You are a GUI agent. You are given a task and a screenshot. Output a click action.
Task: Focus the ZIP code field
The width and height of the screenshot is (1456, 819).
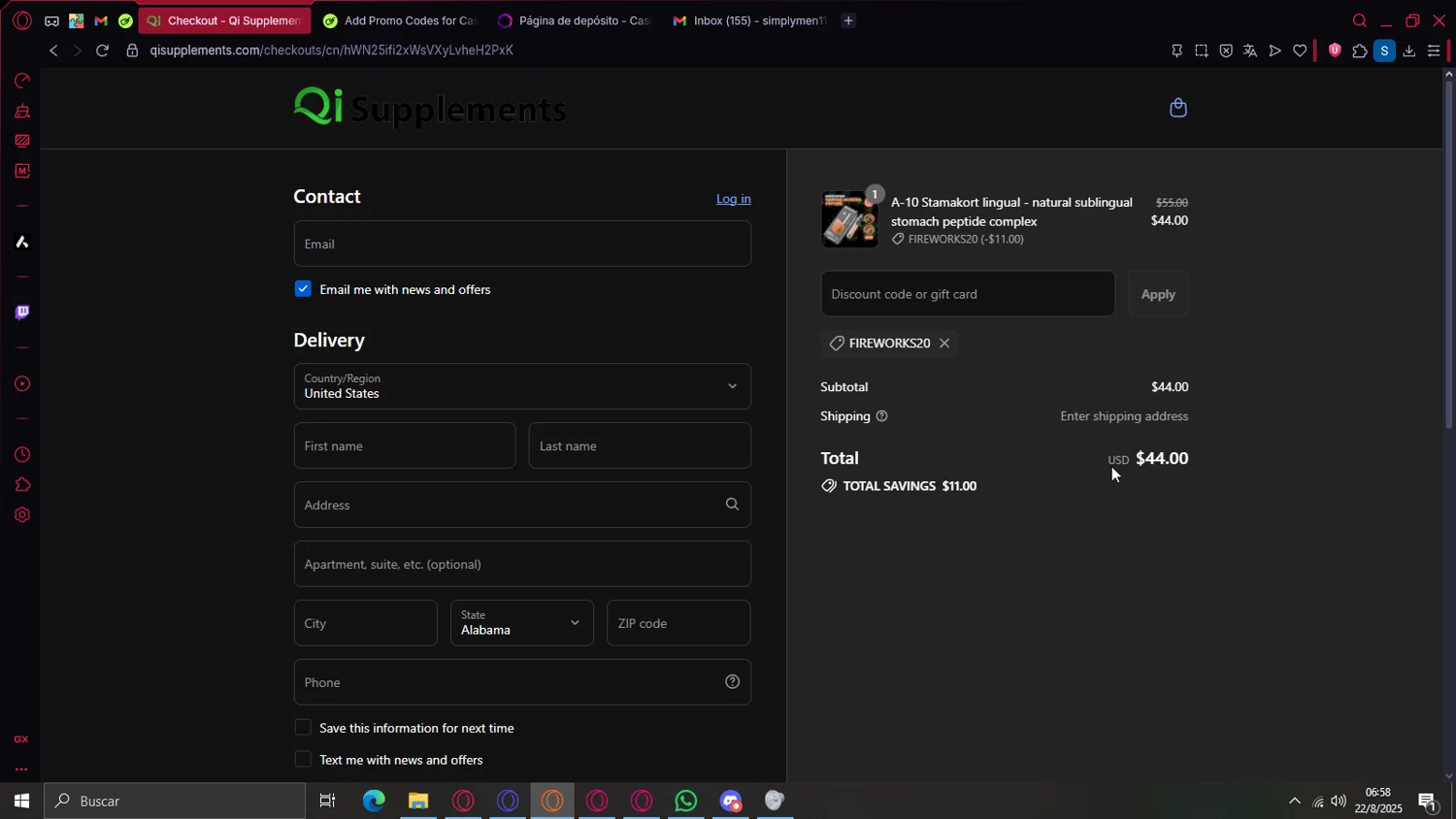click(x=678, y=623)
